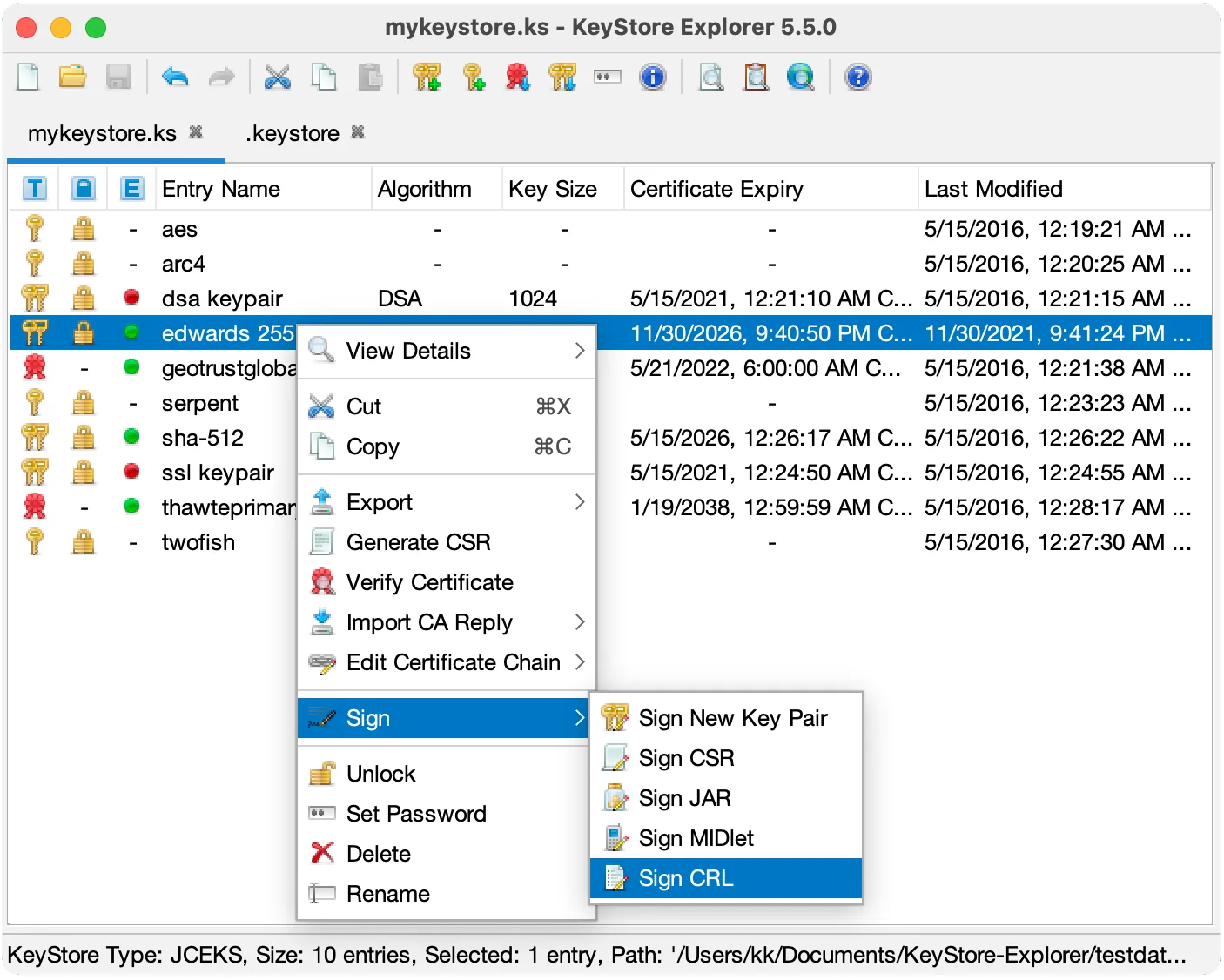
Task: Choose Sign CSR in the submenu
Action: (726, 758)
